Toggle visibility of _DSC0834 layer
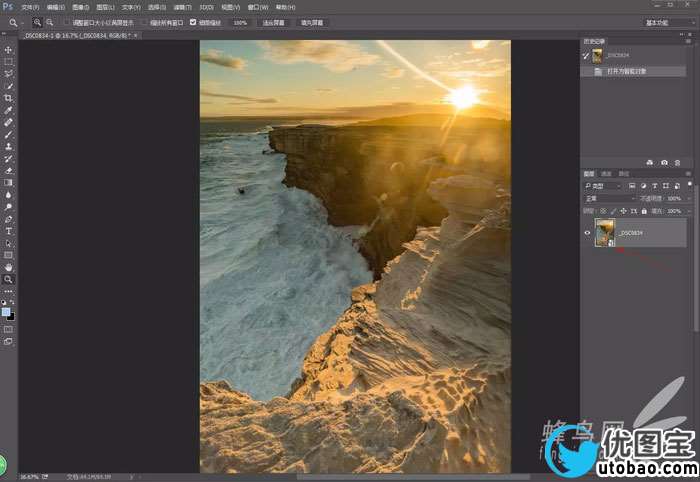 click(587, 233)
